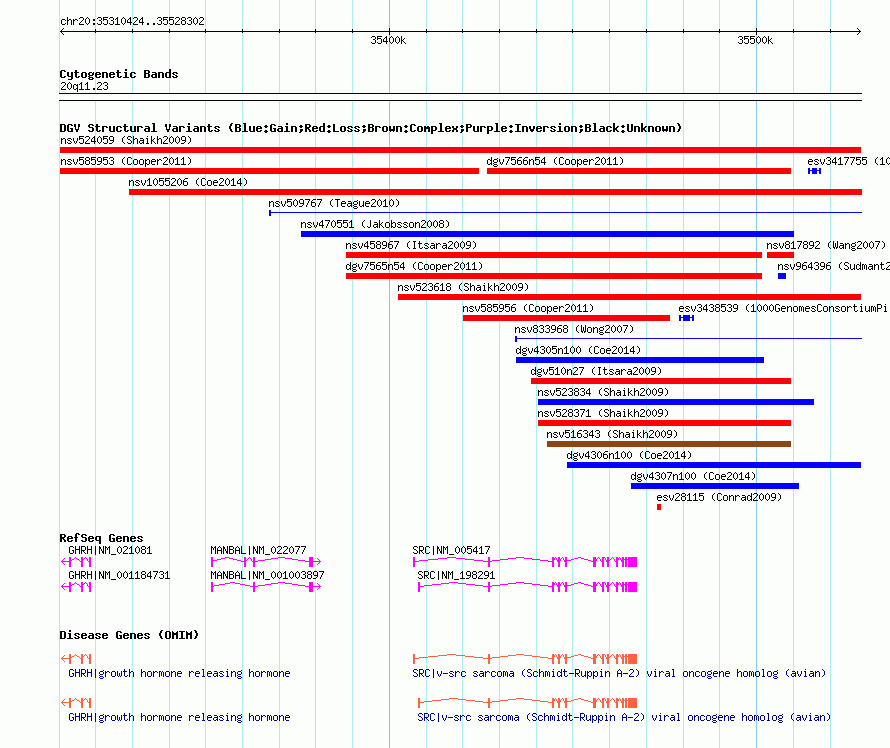
Task: Click the Cytogenetic Bands track heading
Action: pyautogui.click(x=119, y=74)
